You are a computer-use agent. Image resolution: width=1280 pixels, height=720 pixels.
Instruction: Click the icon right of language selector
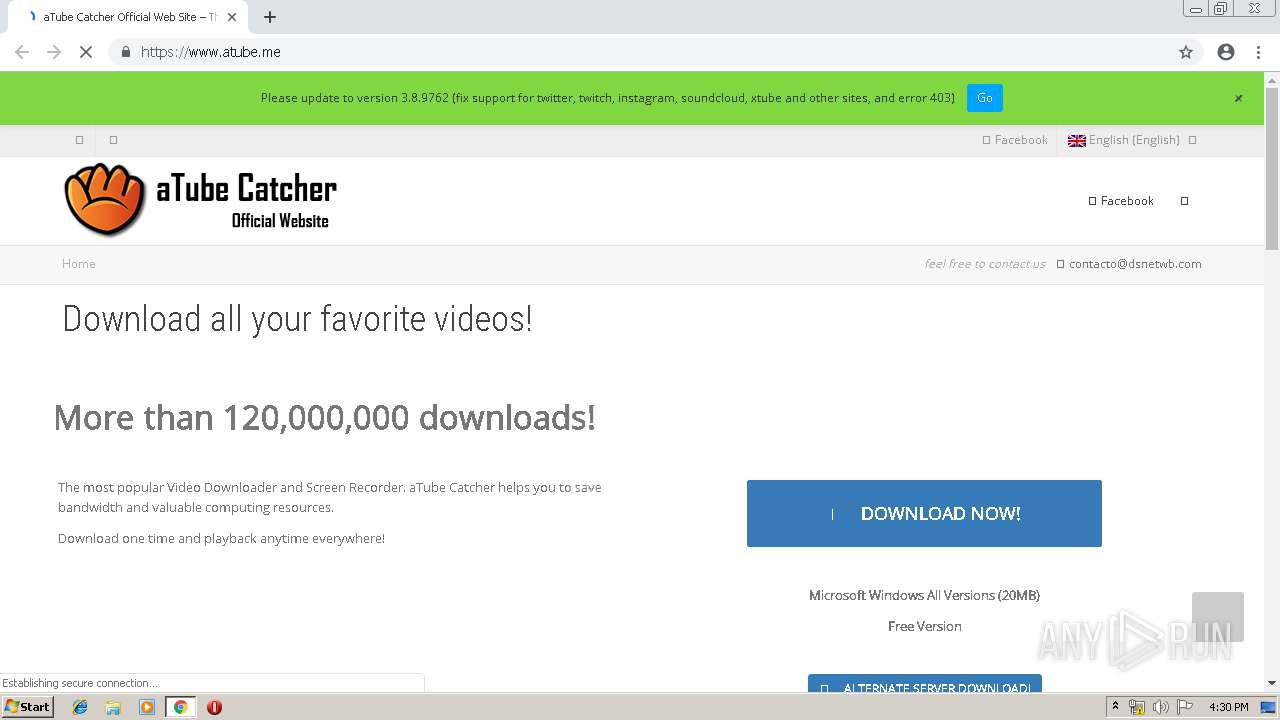coord(1192,140)
